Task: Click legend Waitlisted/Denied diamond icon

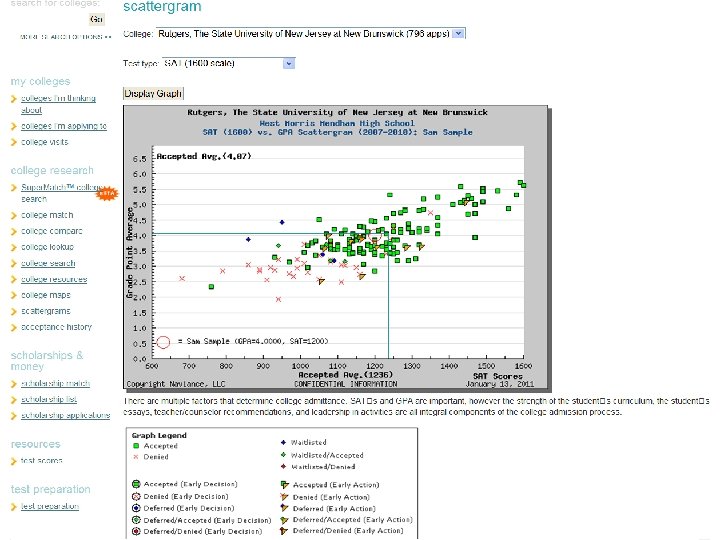Action: pyautogui.click(x=283, y=467)
